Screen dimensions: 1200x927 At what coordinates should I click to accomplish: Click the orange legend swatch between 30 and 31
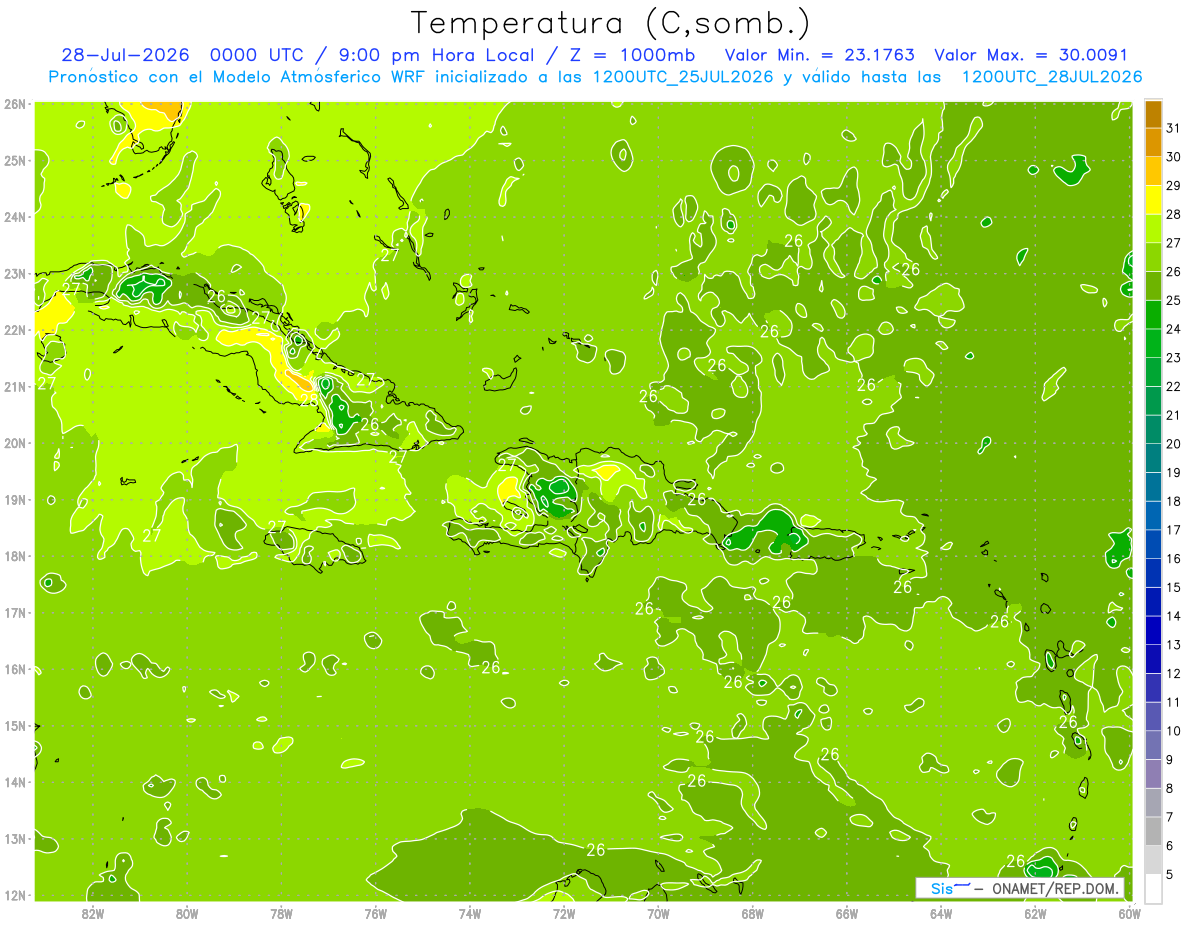coord(1154,142)
